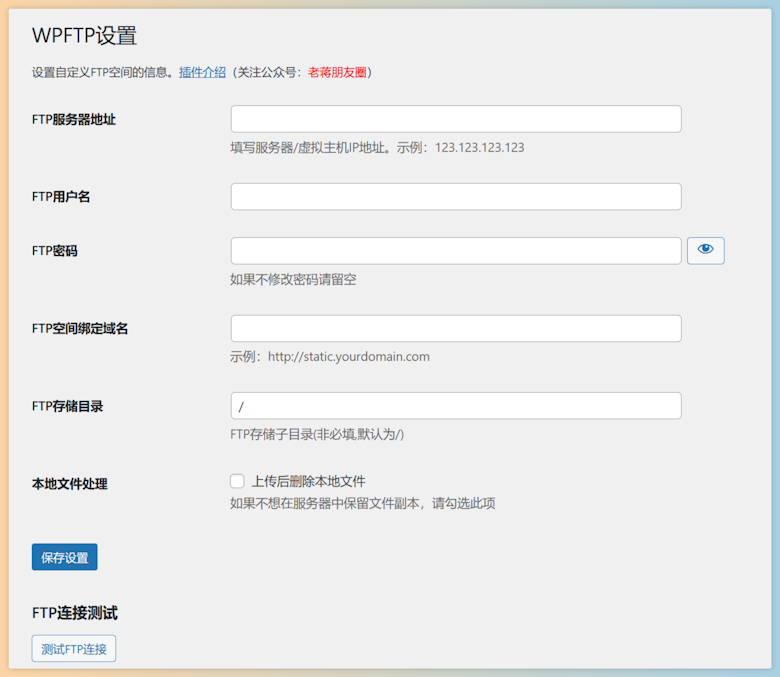780x677 pixels.
Task: Click the WPFTP设置 page heading
Action: 84,36
